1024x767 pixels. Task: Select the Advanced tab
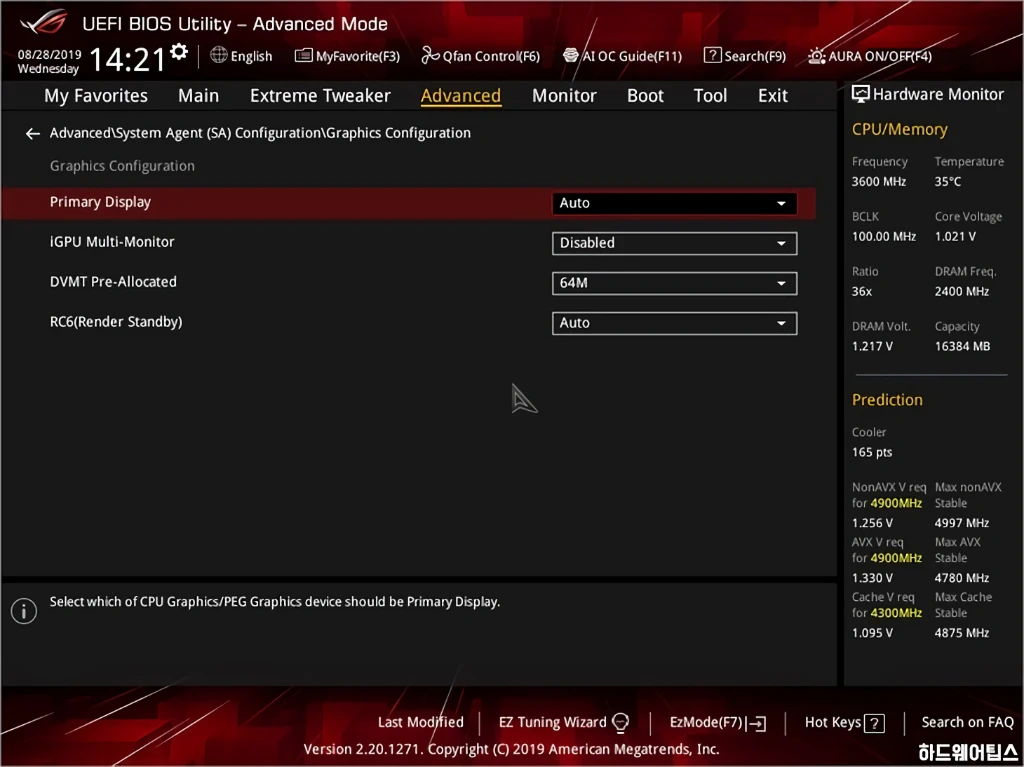[x=461, y=96]
